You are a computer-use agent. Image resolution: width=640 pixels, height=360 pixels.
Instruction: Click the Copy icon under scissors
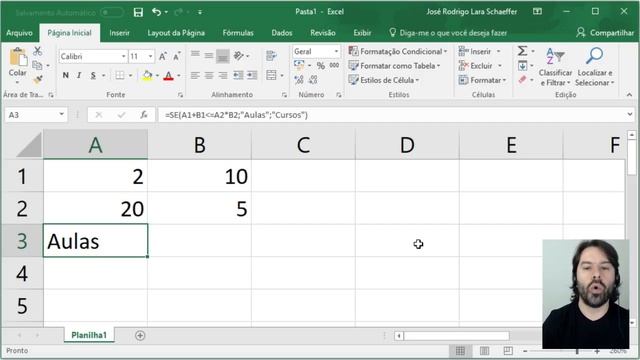(x=37, y=65)
